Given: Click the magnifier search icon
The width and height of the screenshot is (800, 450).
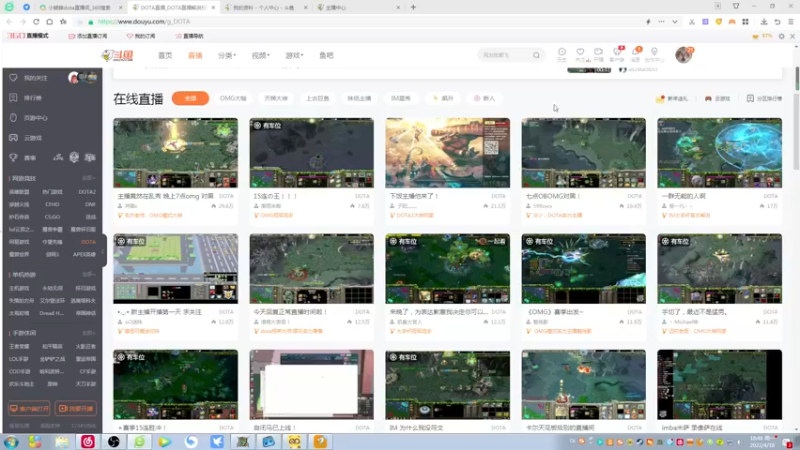Looking at the screenshot, I should click(x=536, y=55).
